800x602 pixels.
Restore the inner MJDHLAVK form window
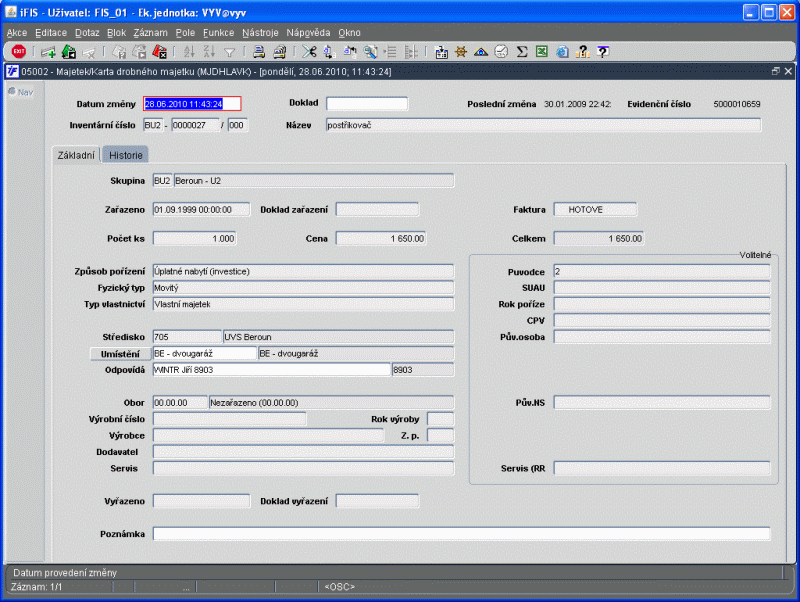776,71
